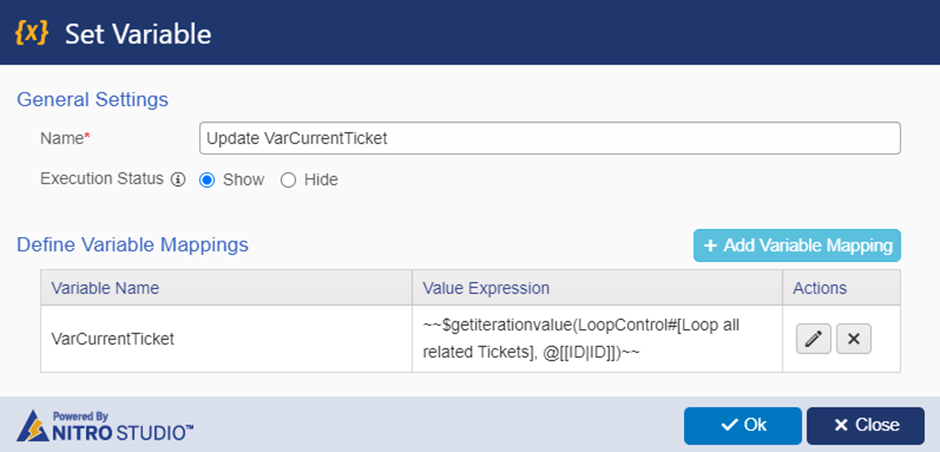Click the curly-brace Set Variable icon
Viewport: 940px width, 452px height.
(31, 34)
